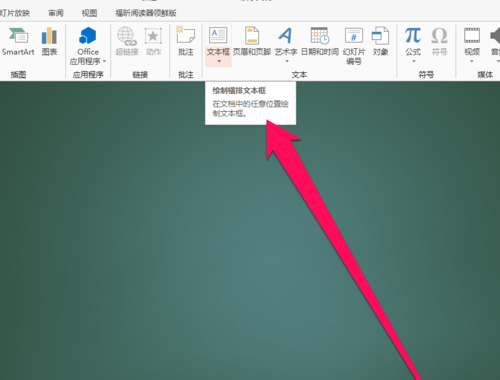Expand the 文本框 dropdown arrow
500x380 pixels.
(x=219, y=61)
